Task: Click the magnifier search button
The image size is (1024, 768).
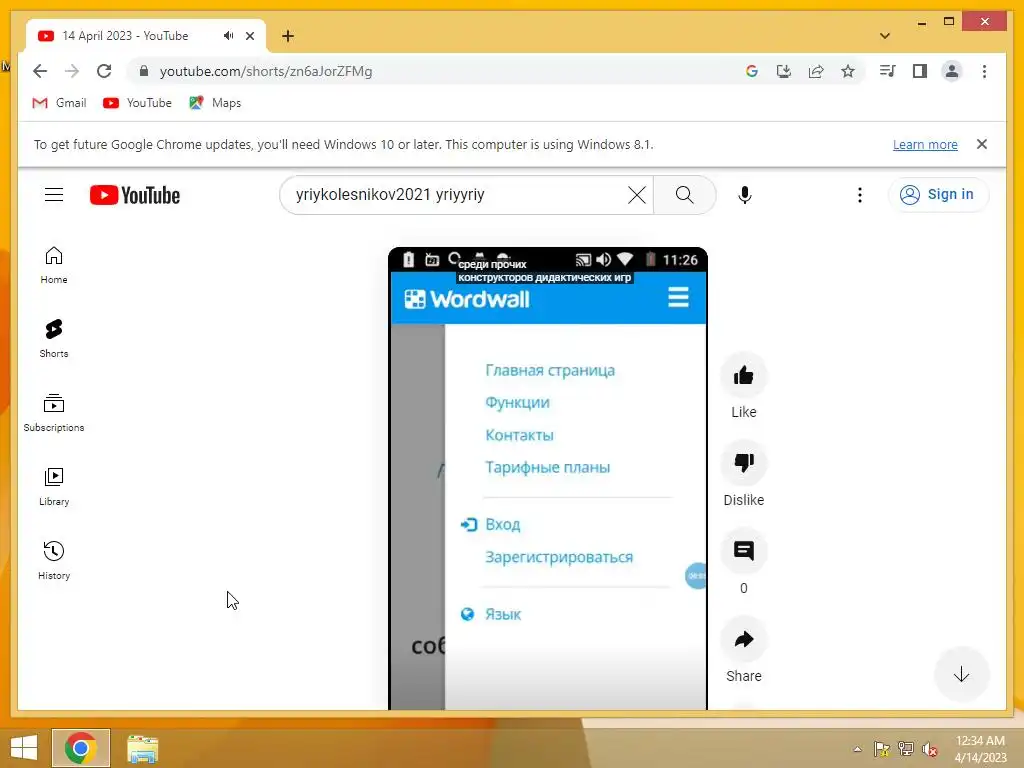Action: [x=684, y=195]
